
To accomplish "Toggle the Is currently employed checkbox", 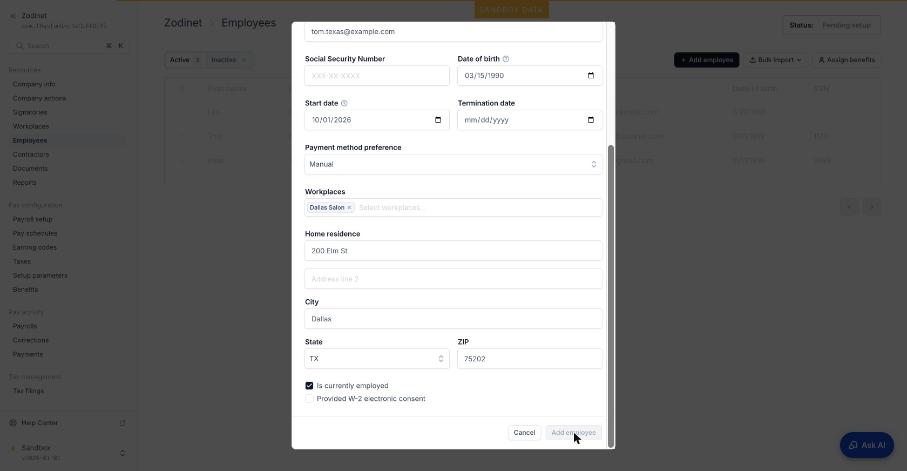I will click(309, 386).
